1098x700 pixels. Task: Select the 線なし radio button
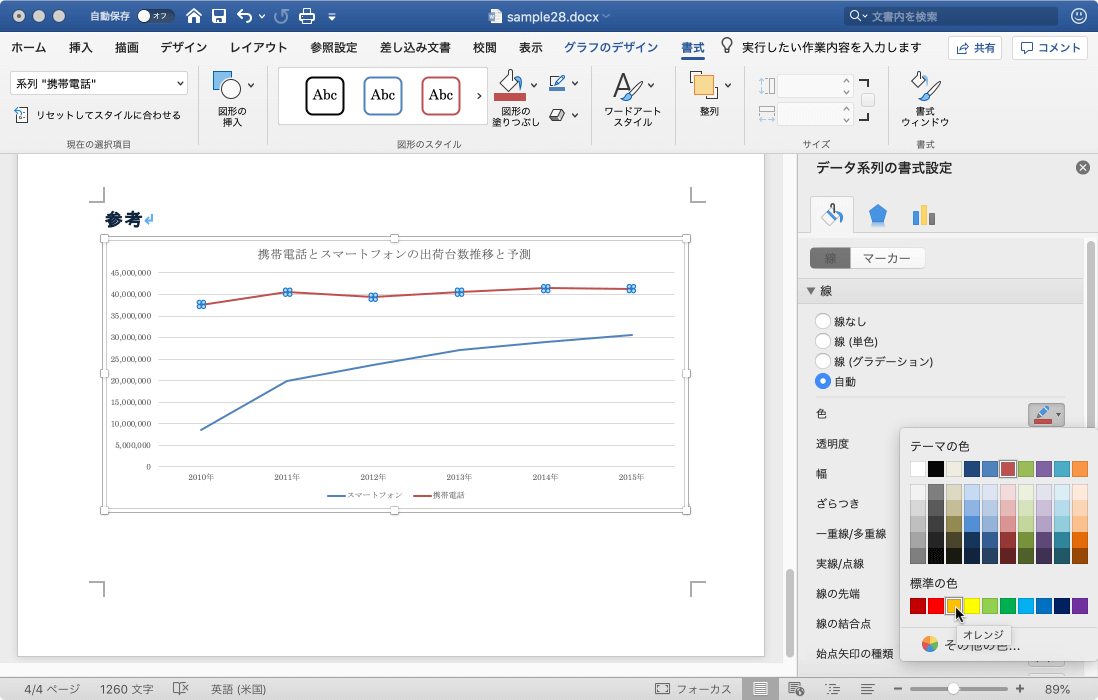823,321
